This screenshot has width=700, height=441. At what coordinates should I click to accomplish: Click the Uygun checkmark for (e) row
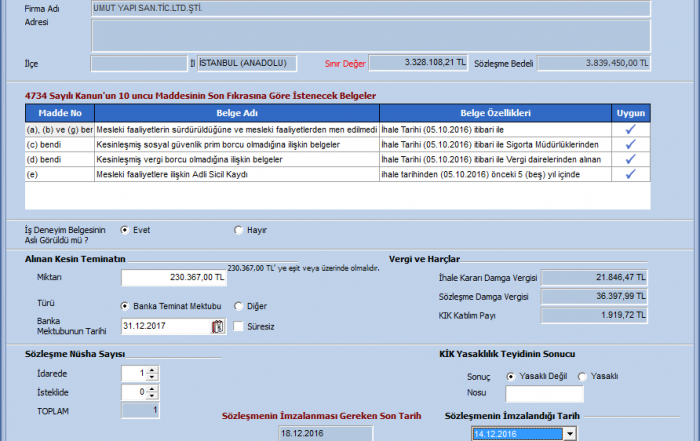(630, 174)
